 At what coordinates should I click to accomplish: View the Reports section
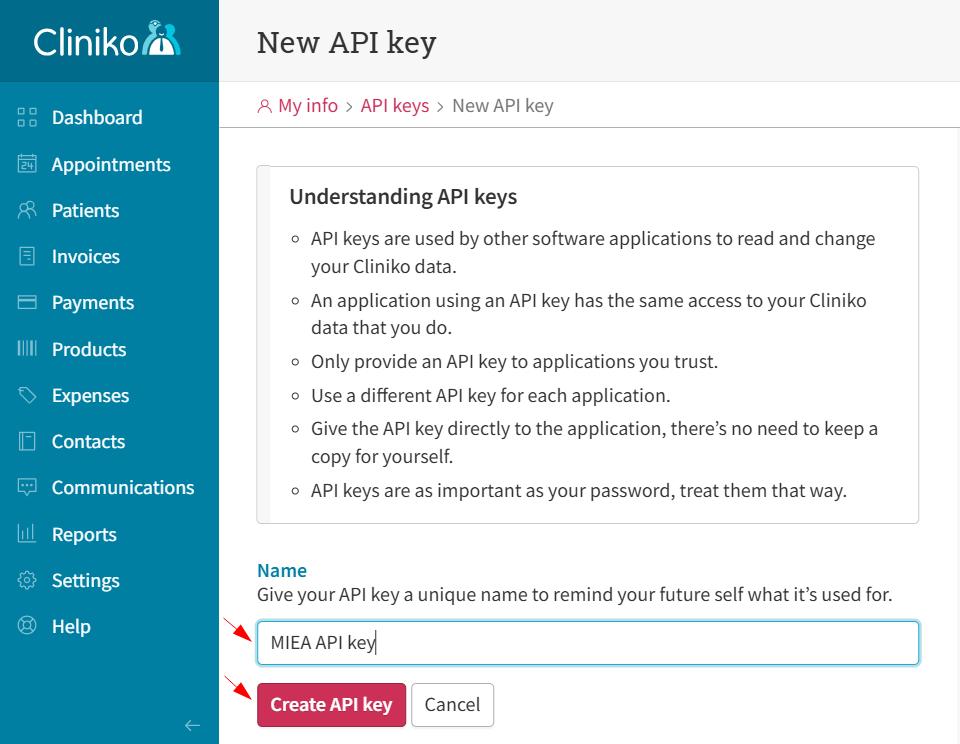(86, 534)
